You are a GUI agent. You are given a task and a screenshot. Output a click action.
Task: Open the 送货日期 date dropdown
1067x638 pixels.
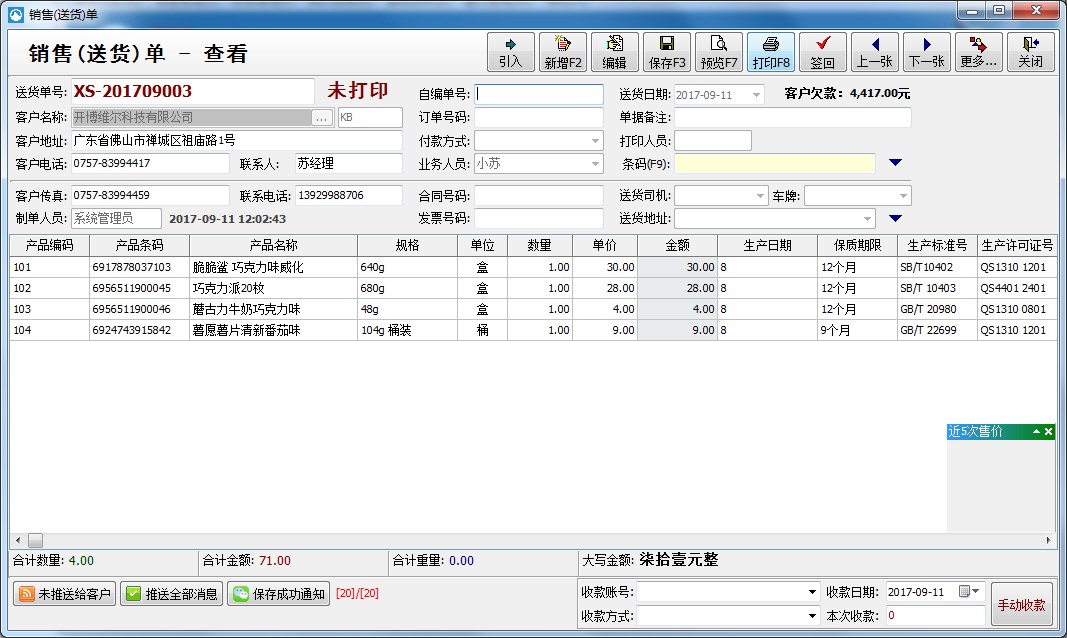(x=756, y=95)
